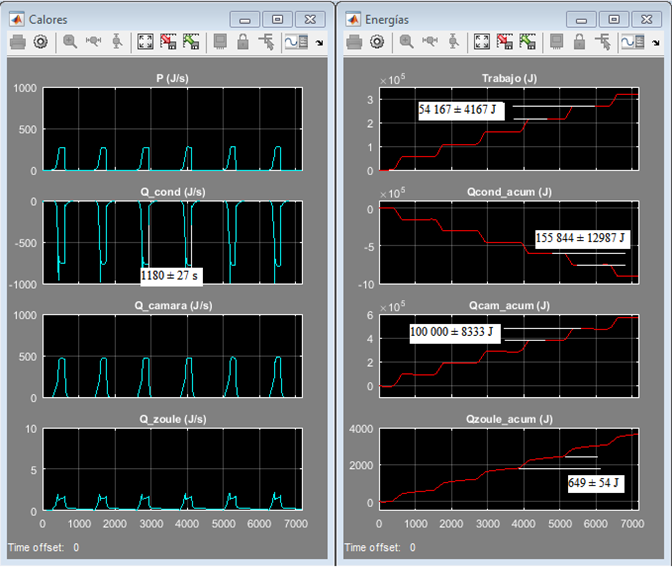Open Parameters gear in Energías scope
672x569 pixels.
pyautogui.click(x=377, y=42)
